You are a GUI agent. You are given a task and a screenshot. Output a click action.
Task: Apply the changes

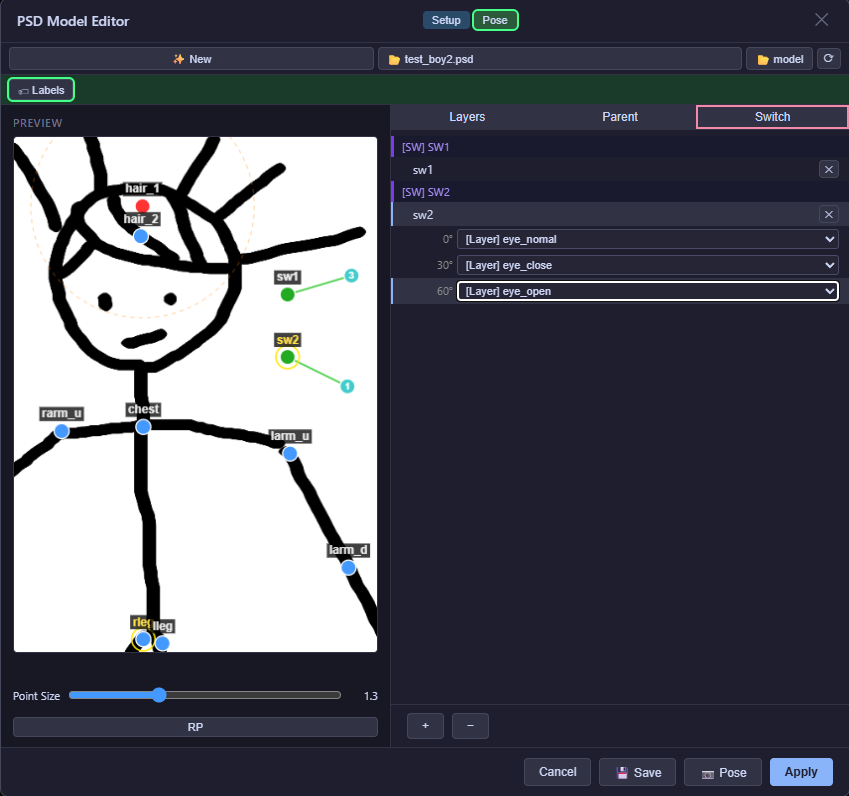801,772
